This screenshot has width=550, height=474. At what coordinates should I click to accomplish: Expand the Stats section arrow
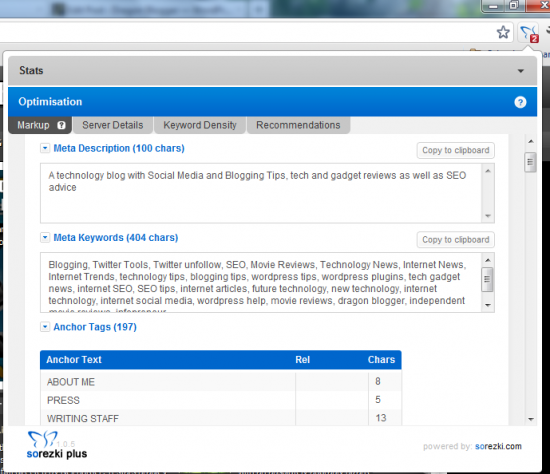point(521,71)
